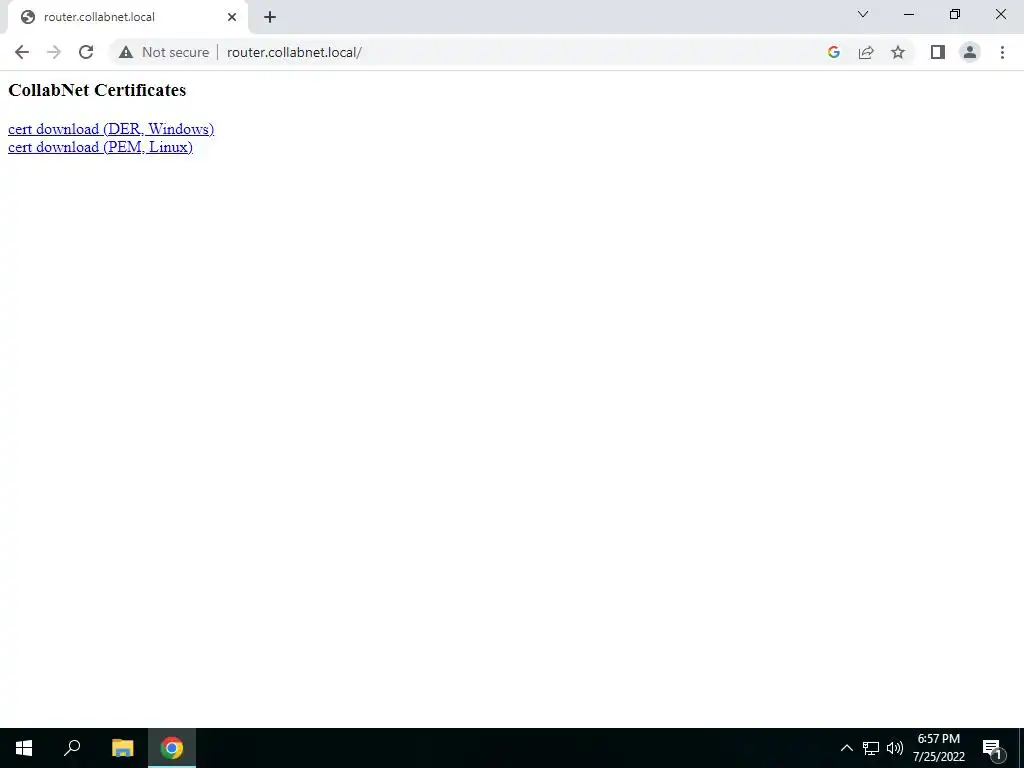
Task: Close the Chrome window
Action: (x=1000, y=14)
